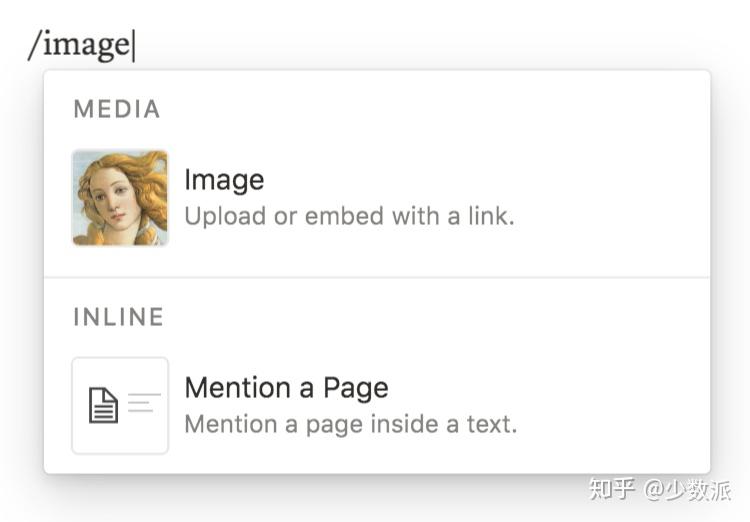Click the @少数派 watermark text

pos(688,489)
